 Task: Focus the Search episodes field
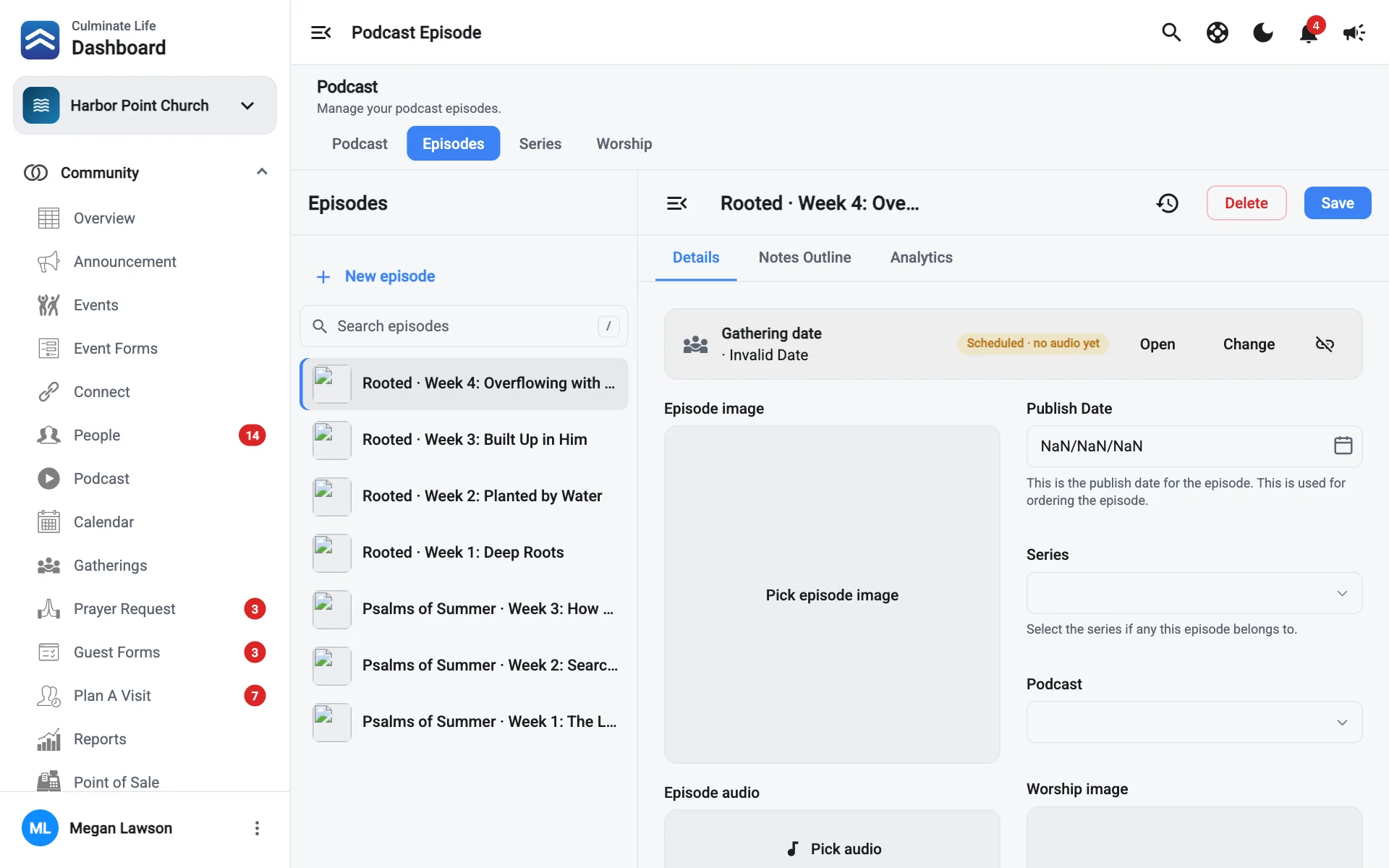point(464,326)
